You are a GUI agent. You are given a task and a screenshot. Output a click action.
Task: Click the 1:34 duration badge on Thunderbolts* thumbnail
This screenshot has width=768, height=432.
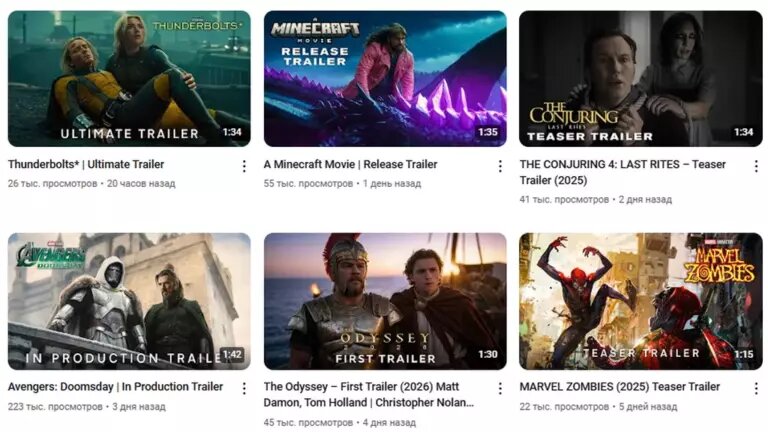[232, 132]
